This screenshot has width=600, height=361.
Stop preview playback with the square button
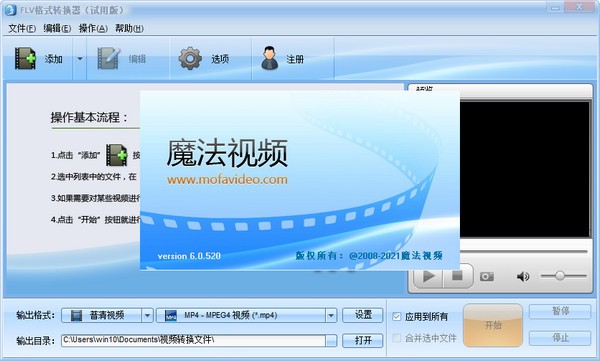click(457, 276)
